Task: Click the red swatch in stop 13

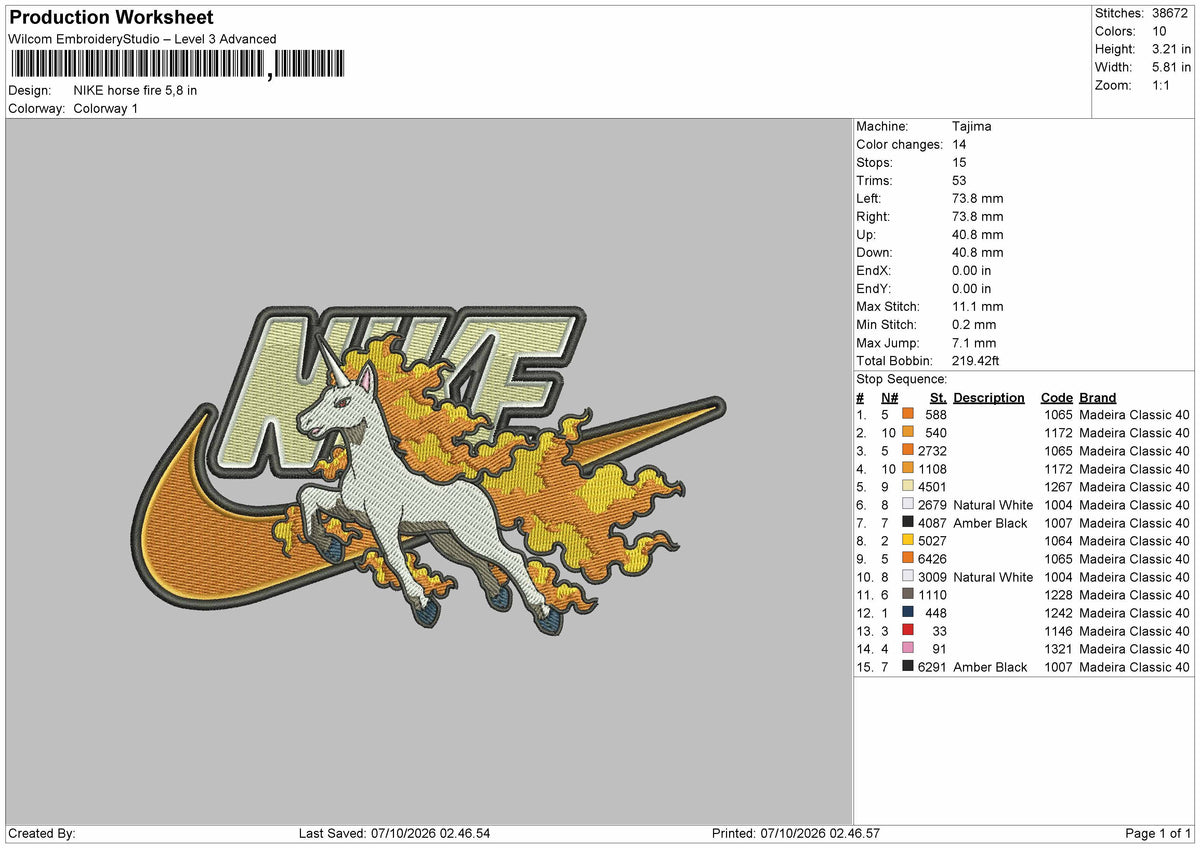Action: [908, 629]
